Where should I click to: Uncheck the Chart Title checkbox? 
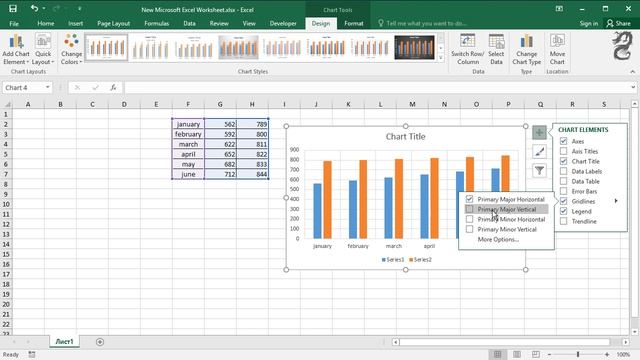pyautogui.click(x=563, y=161)
